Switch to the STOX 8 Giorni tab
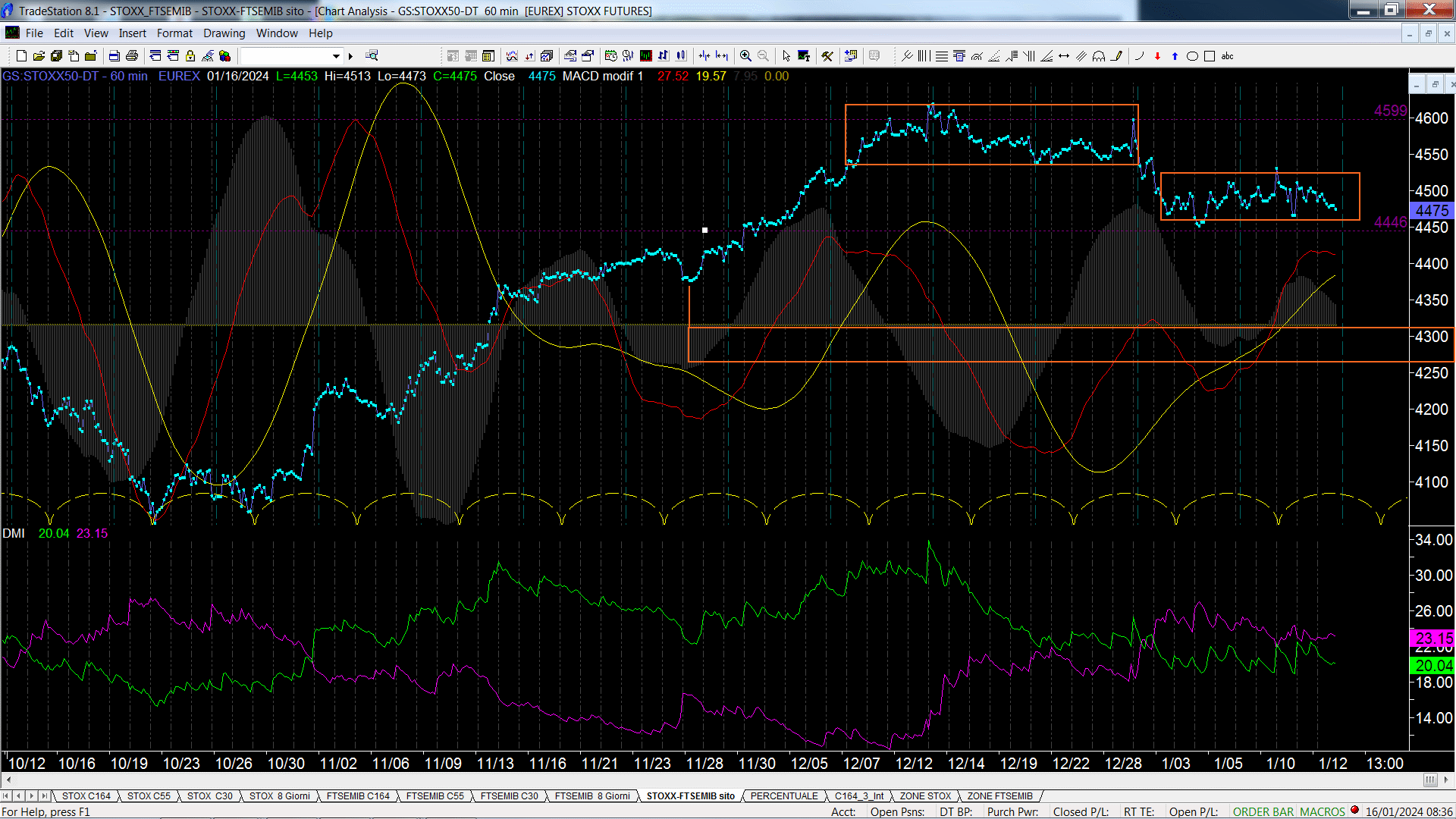The image size is (1456, 819). (279, 795)
